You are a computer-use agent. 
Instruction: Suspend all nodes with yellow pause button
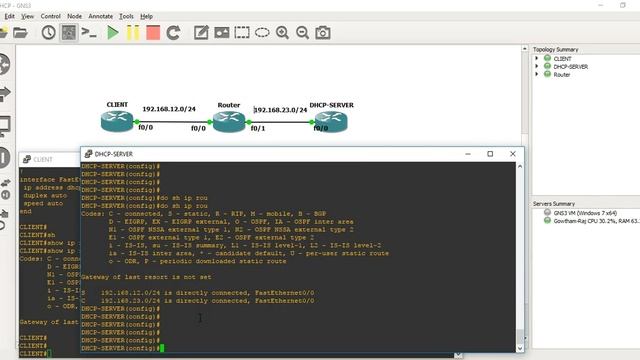click(x=133, y=33)
